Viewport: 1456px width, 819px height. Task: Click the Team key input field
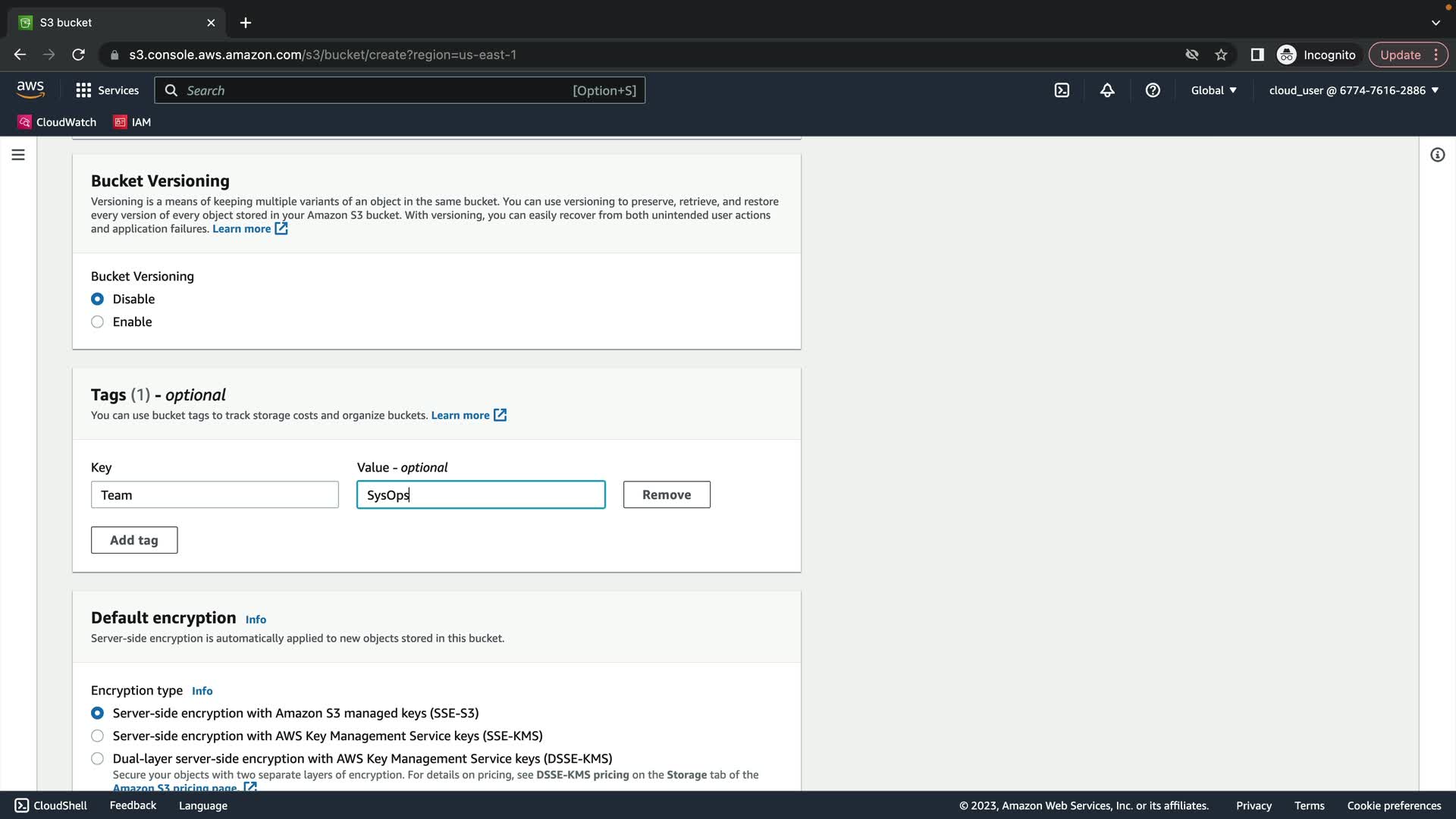[x=215, y=494]
